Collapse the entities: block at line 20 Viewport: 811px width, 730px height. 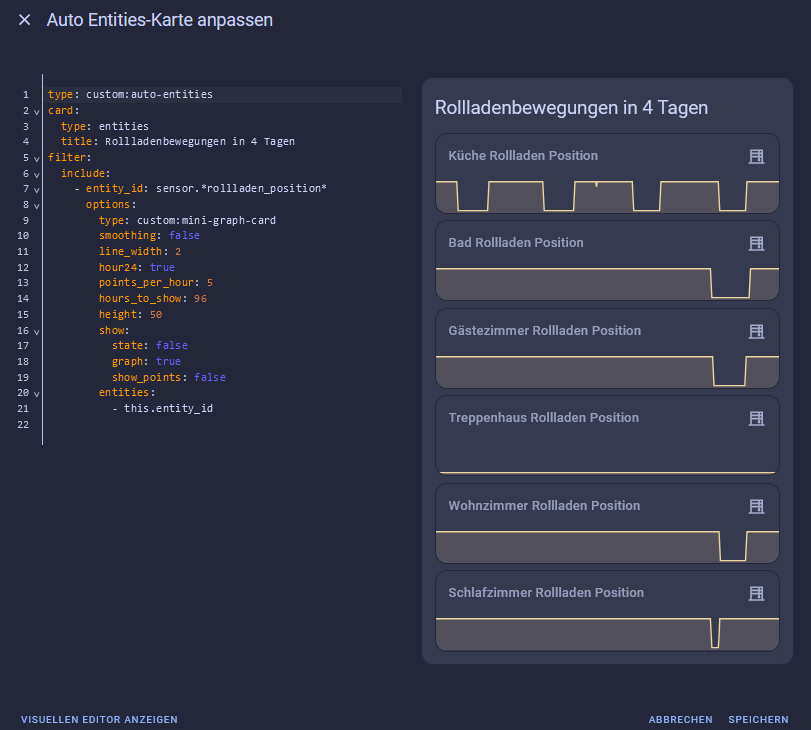[x=37, y=394]
